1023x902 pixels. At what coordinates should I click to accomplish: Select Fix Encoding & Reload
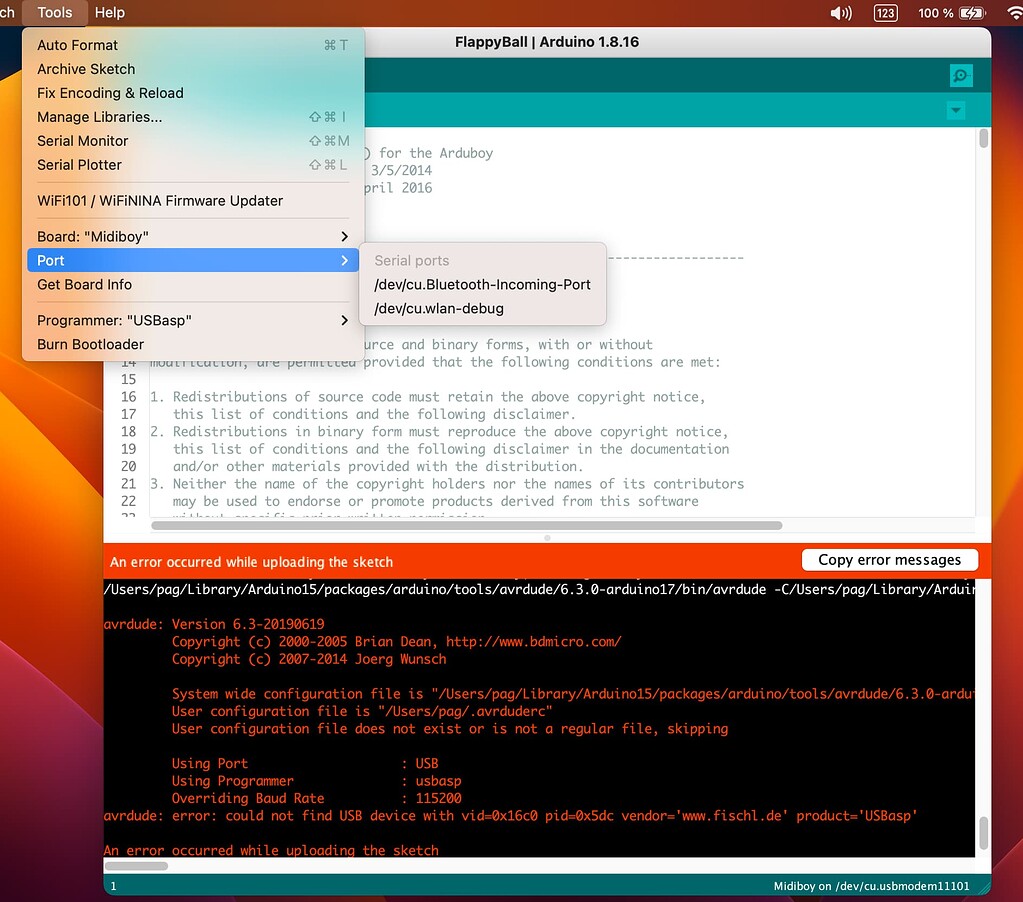(x=192, y=93)
